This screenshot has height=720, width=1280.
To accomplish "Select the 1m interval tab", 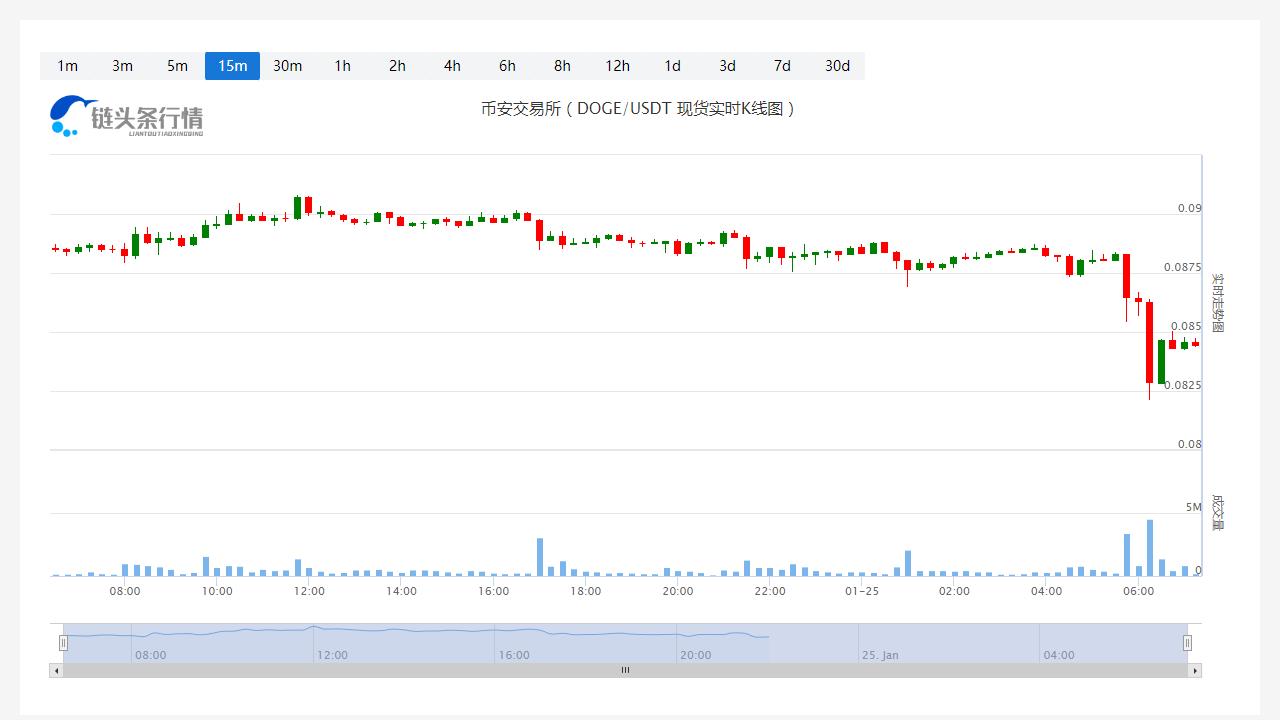I will tap(67, 66).
